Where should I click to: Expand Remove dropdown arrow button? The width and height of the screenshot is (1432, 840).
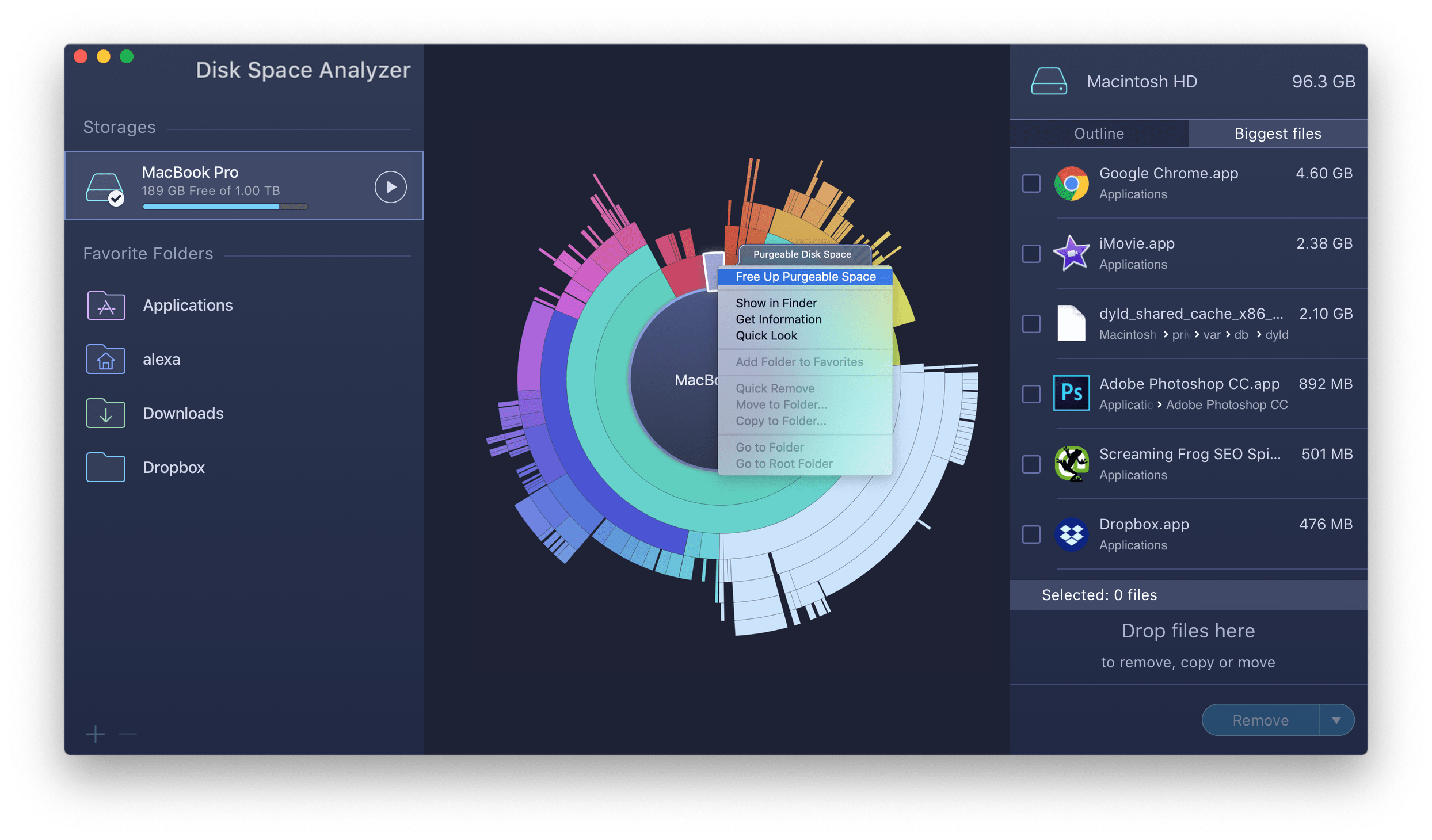1338,720
